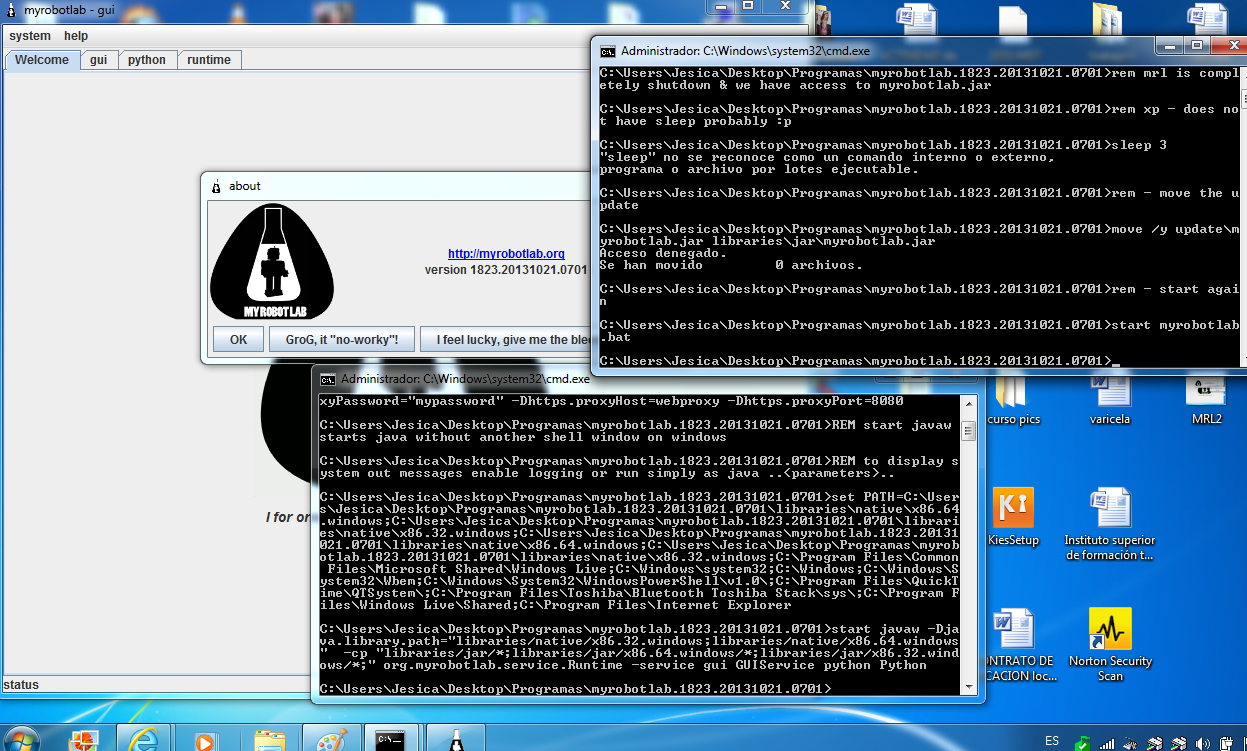This screenshot has height=751, width=1247.
Task: Select the MRL2 desktop icon
Action: pyautogui.click(x=1207, y=400)
